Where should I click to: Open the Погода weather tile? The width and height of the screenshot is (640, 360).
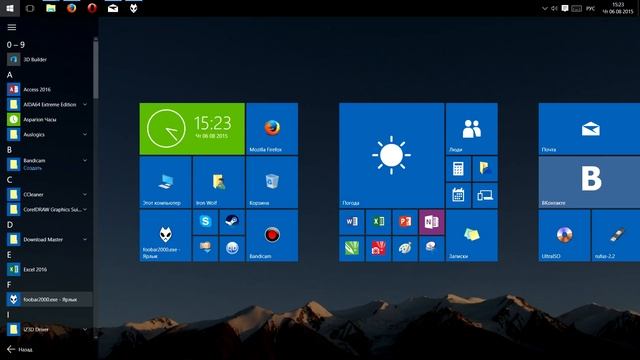point(391,156)
